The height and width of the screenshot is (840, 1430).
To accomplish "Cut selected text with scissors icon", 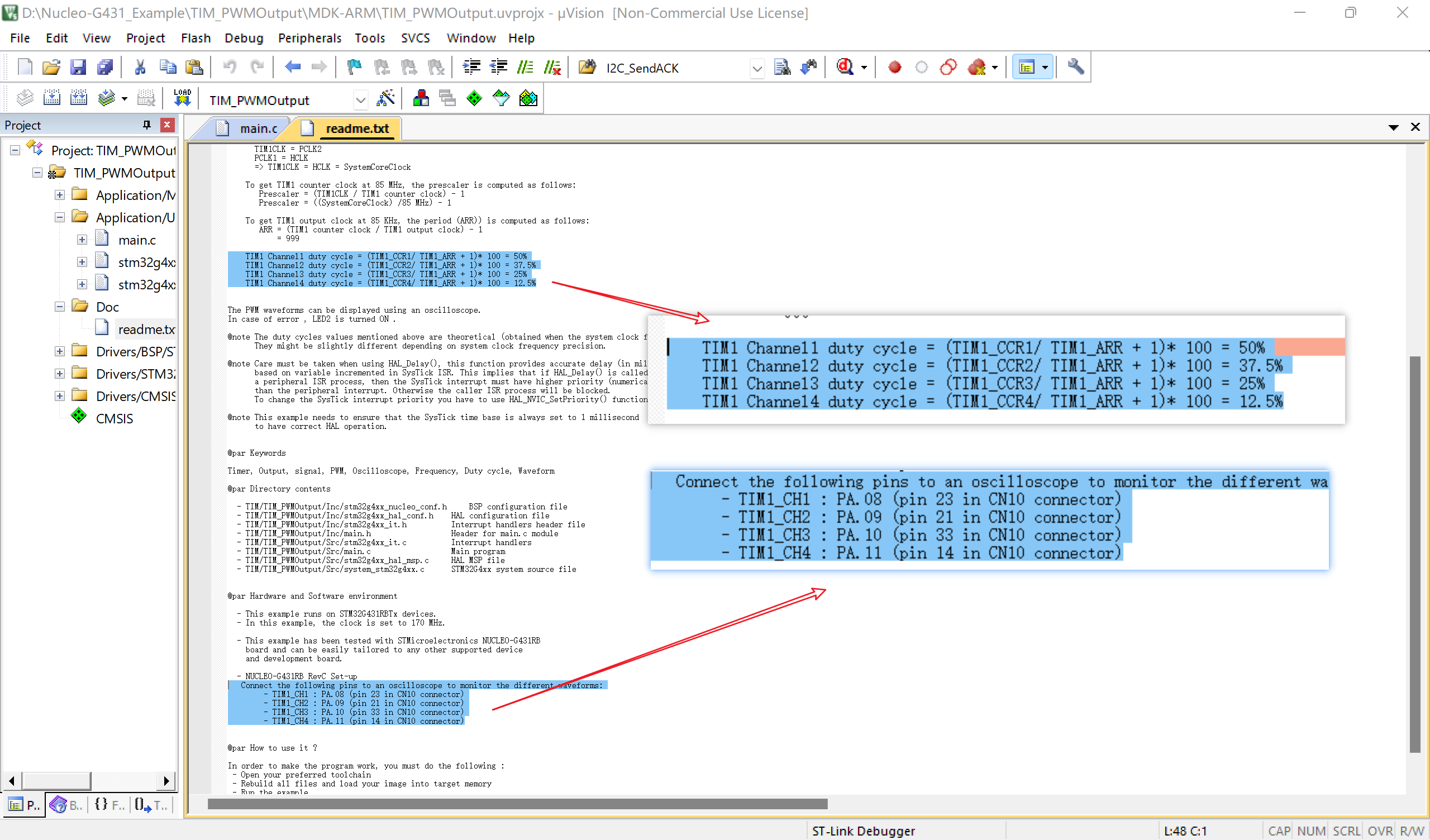I will [x=140, y=67].
